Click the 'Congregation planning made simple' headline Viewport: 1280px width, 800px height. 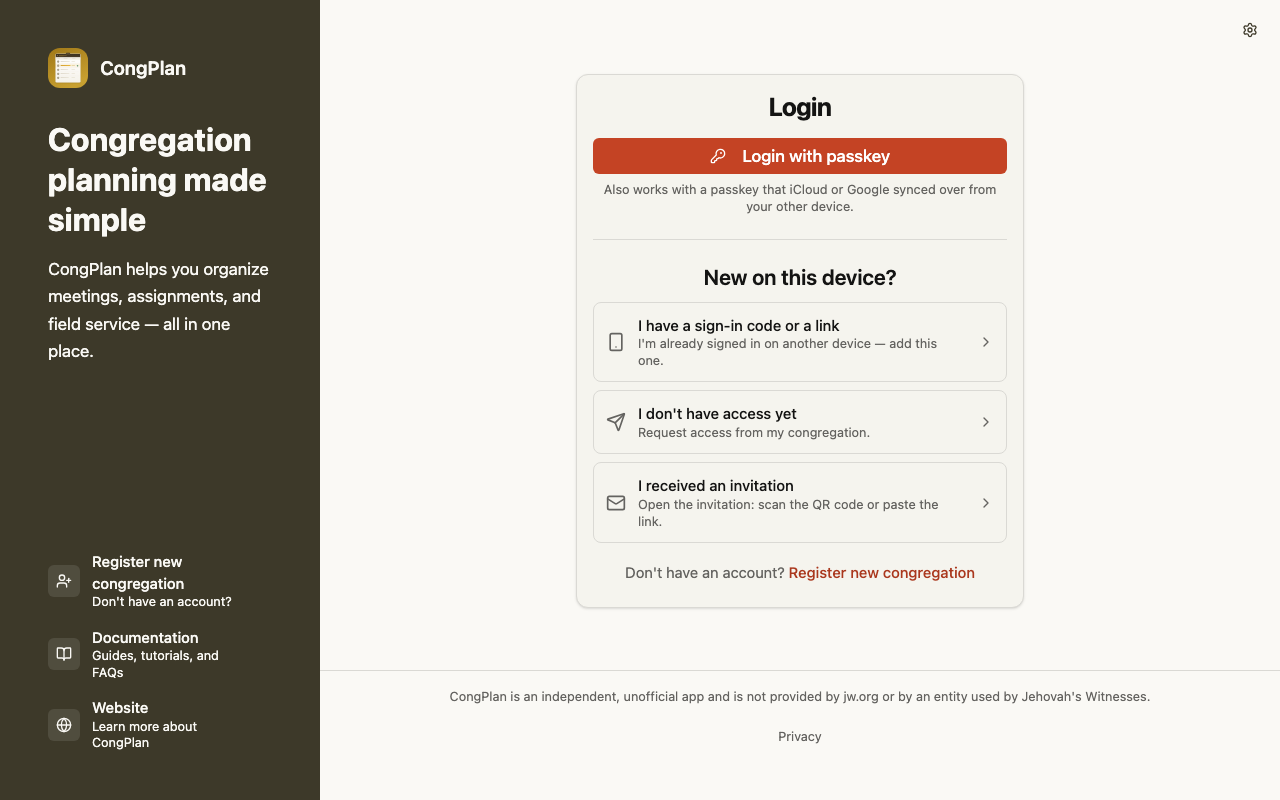tap(158, 180)
